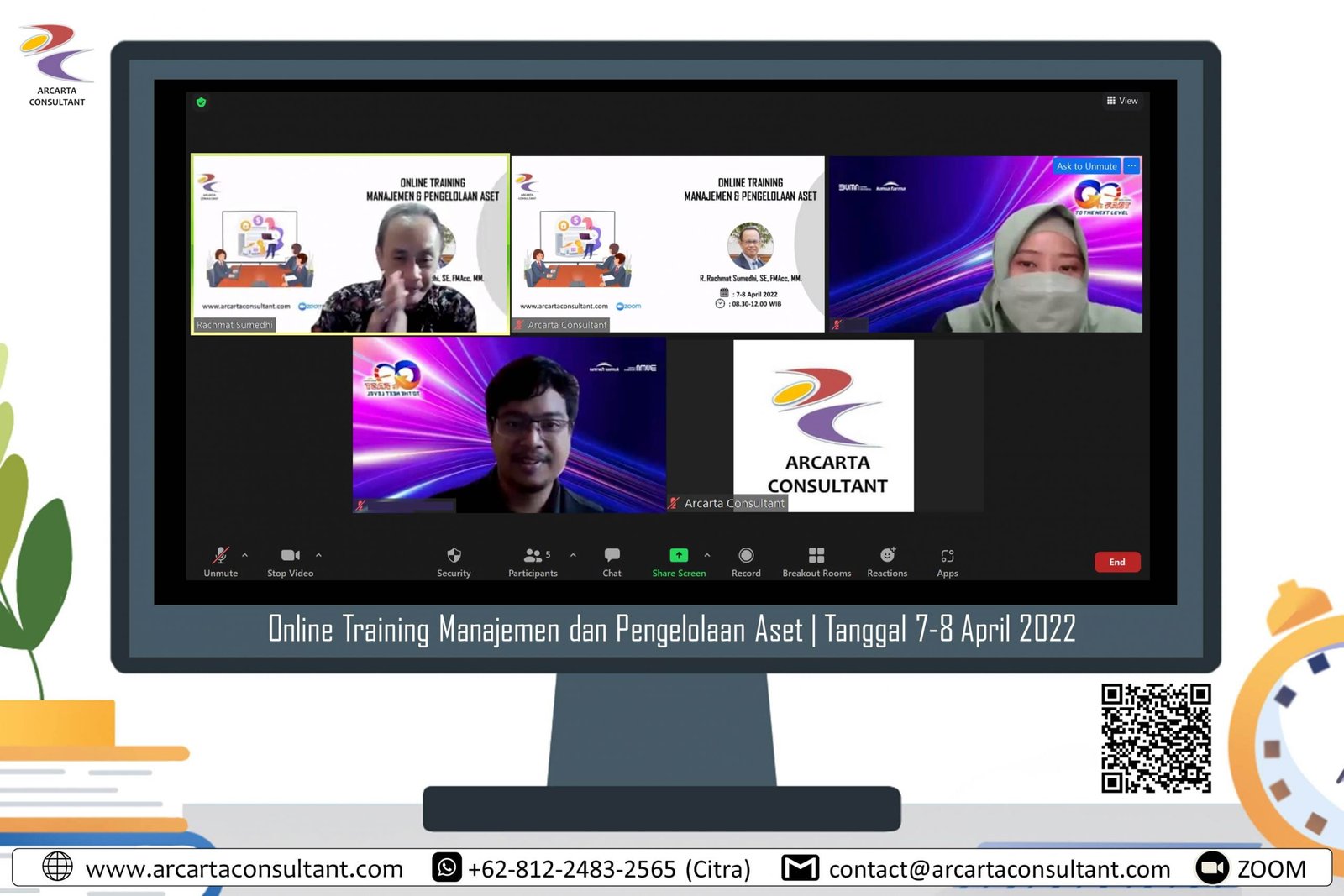Start recording with the Record button
This screenshot has height=896, width=1344.
[x=746, y=556]
